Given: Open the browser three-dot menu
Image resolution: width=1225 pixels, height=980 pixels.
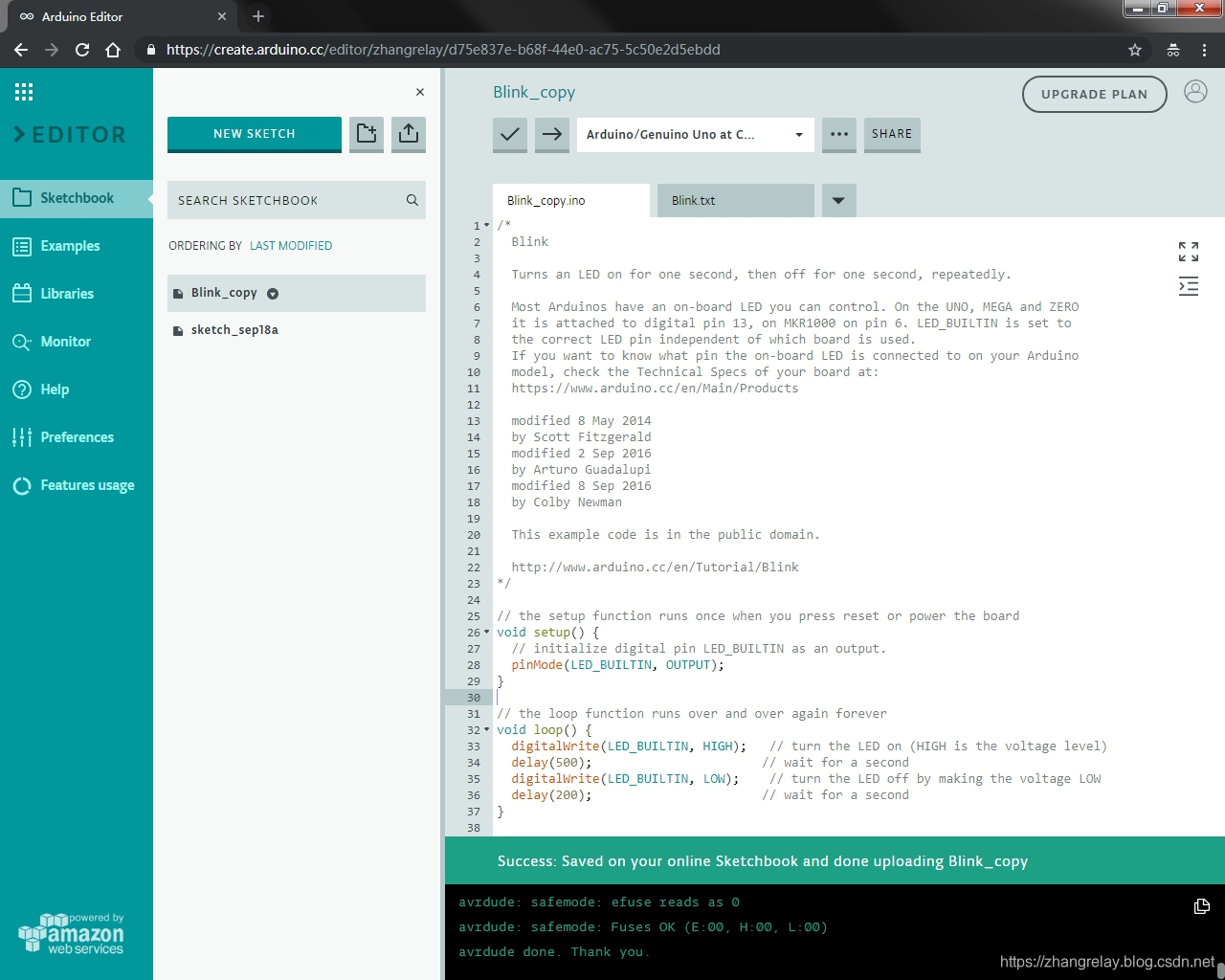Looking at the screenshot, I should [1205, 50].
